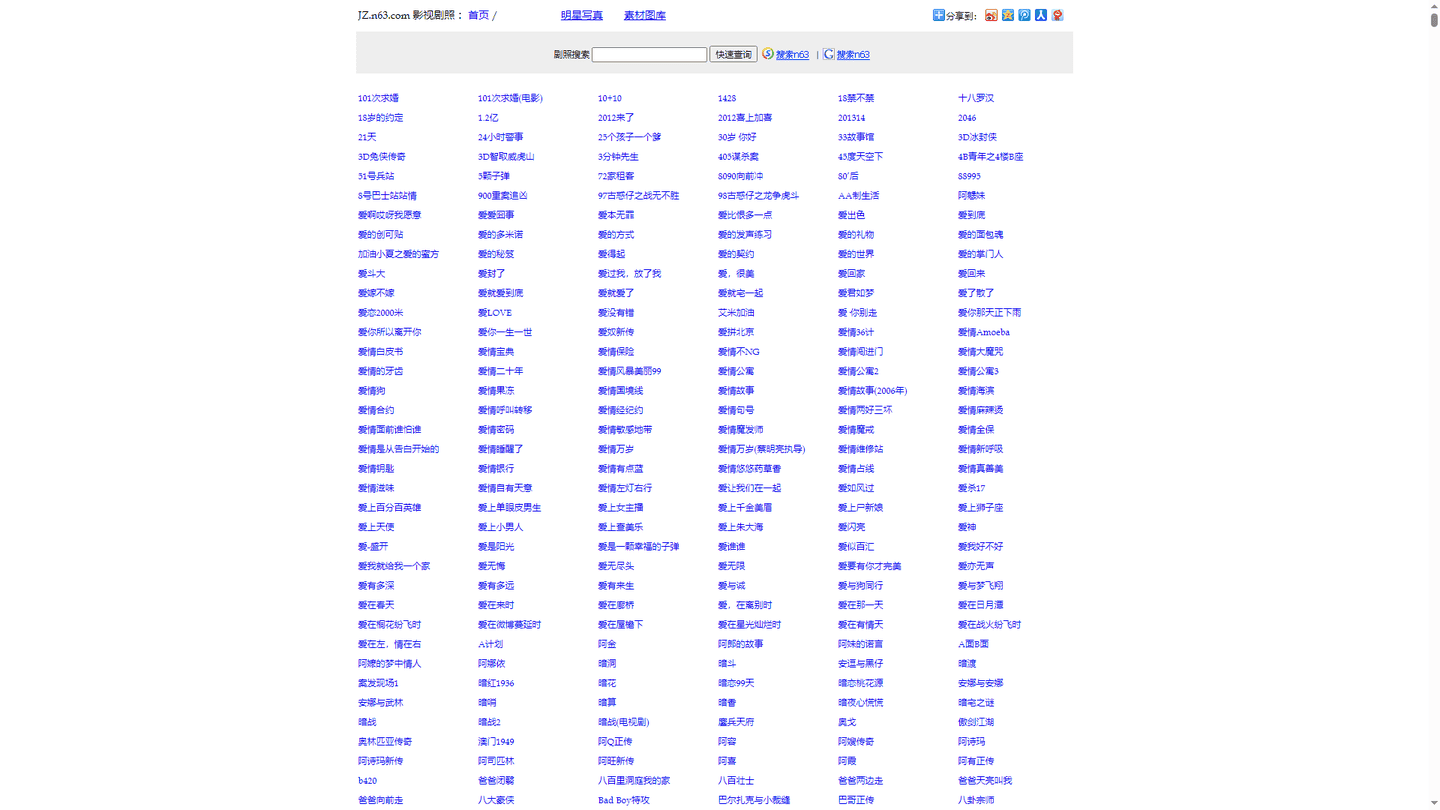This screenshot has height=810, width=1440.
Task: Open 爱情公寓2 link
Action: pyautogui.click(x=858, y=371)
